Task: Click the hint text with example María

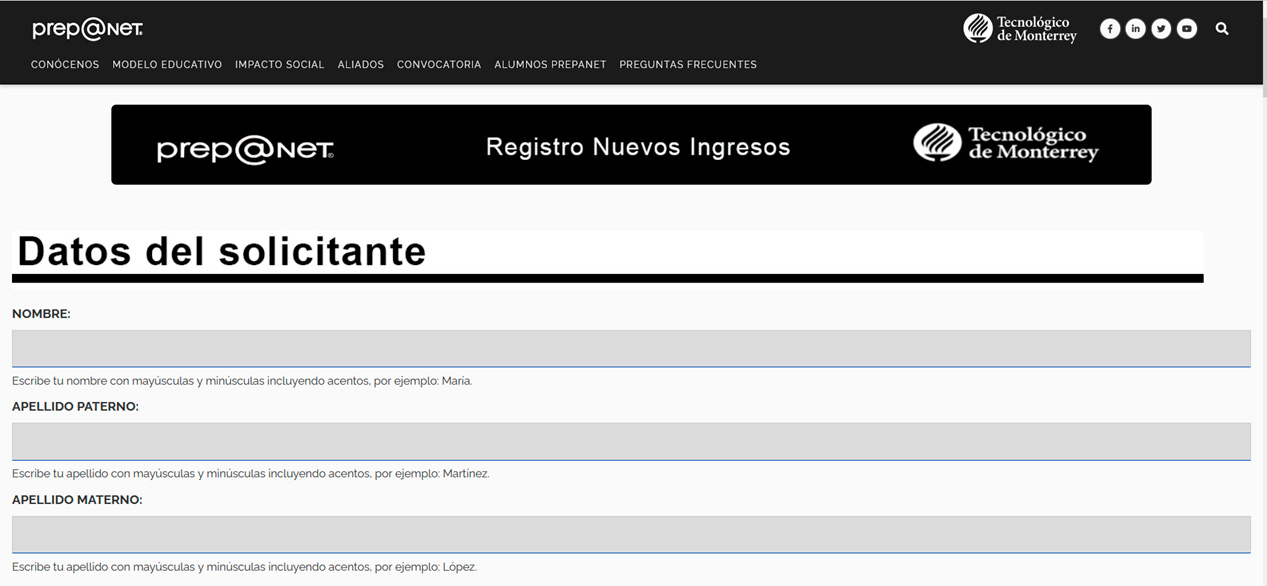Action: [x=242, y=381]
